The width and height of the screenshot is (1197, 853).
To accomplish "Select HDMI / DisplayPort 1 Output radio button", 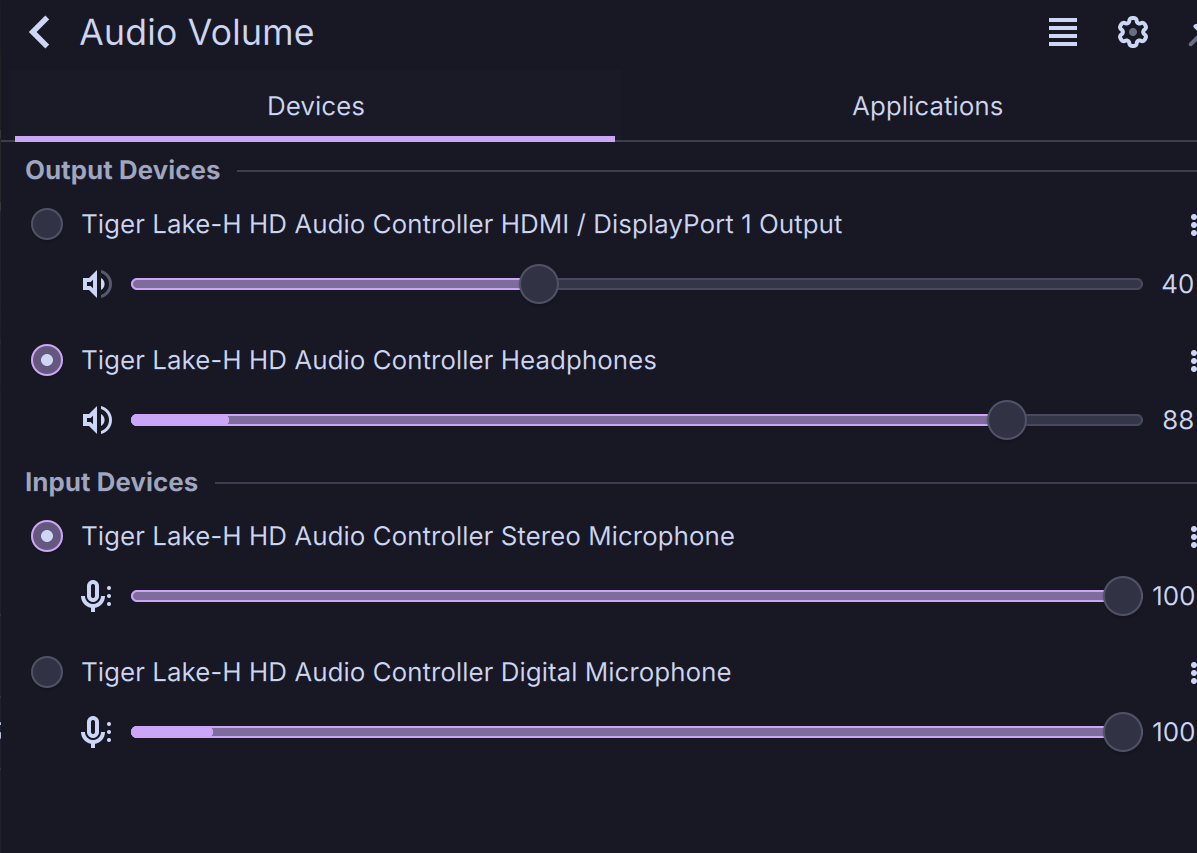I will pos(47,224).
